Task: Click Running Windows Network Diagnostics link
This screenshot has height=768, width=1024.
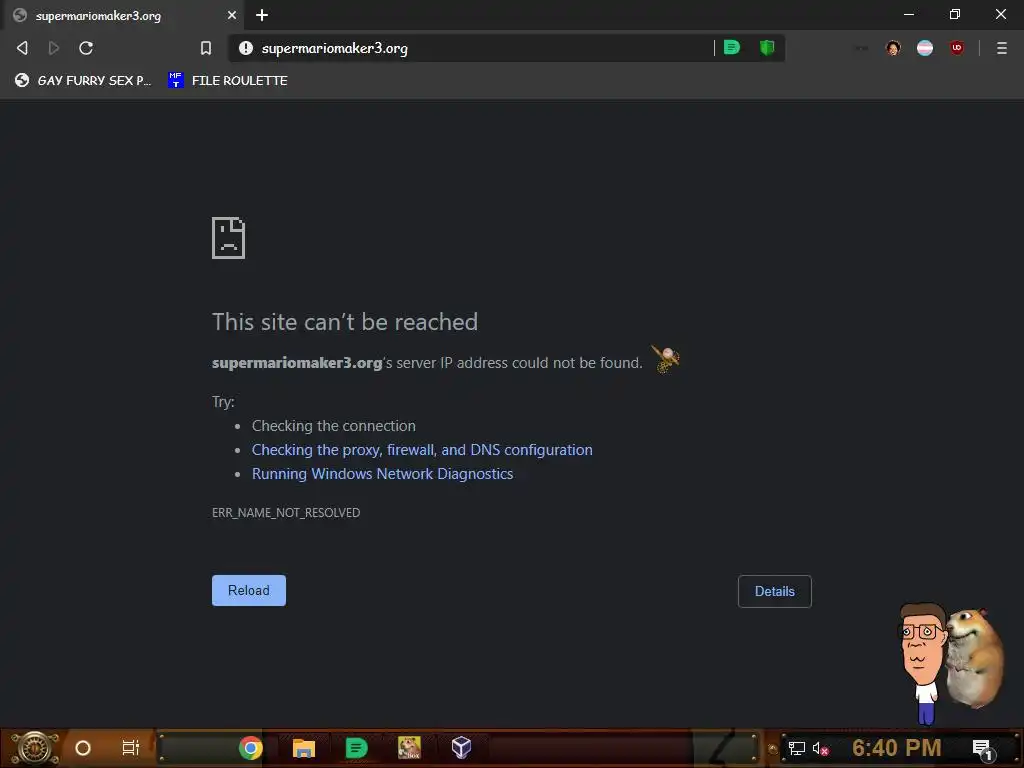Action: pos(383,474)
